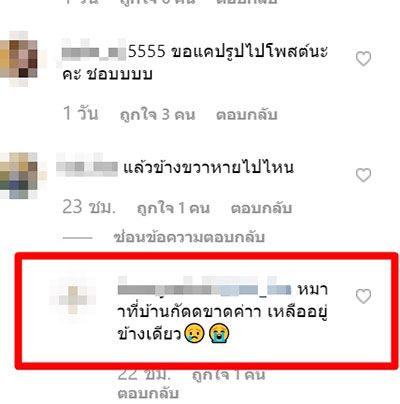Click ตอบกลับ under the 23 ชม. comment
This screenshot has height=404, width=400.
[262, 208]
